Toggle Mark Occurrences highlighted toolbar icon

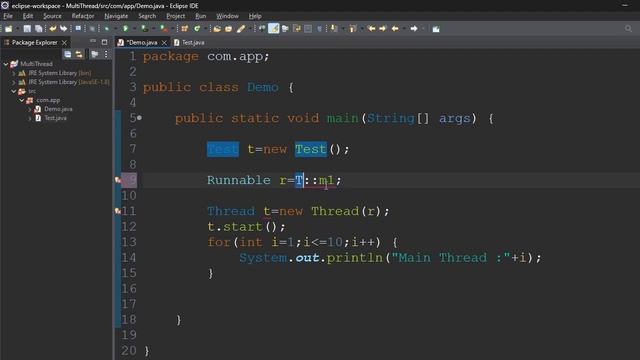point(273,29)
